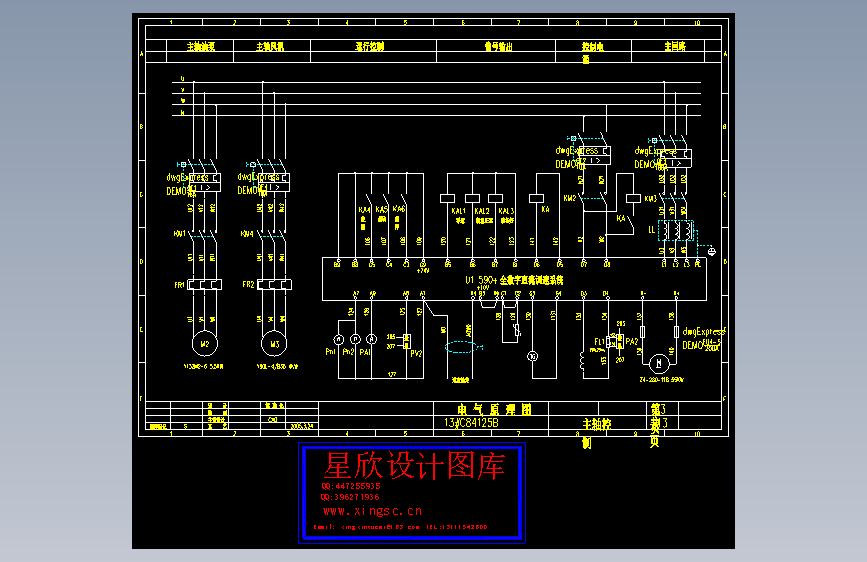Click the KM2 contactor label
The width and height of the screenshot is (867, 562).
(570, 198)
